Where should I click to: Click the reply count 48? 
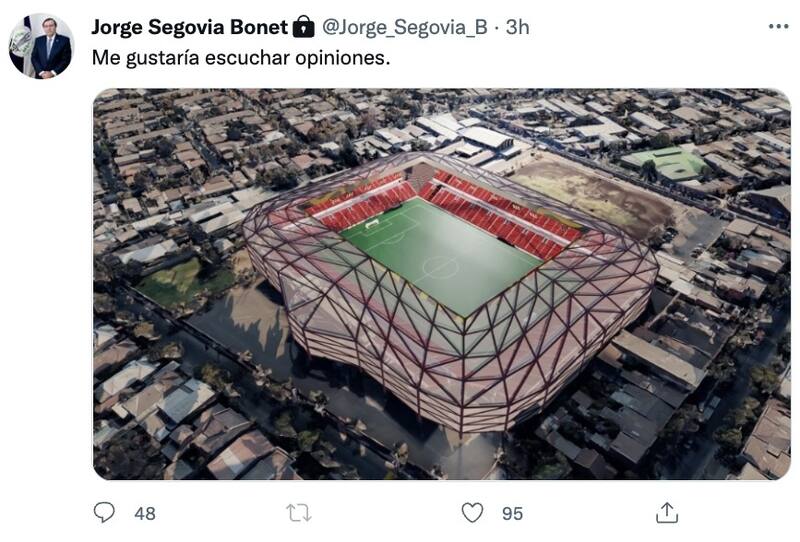(145, 513)
